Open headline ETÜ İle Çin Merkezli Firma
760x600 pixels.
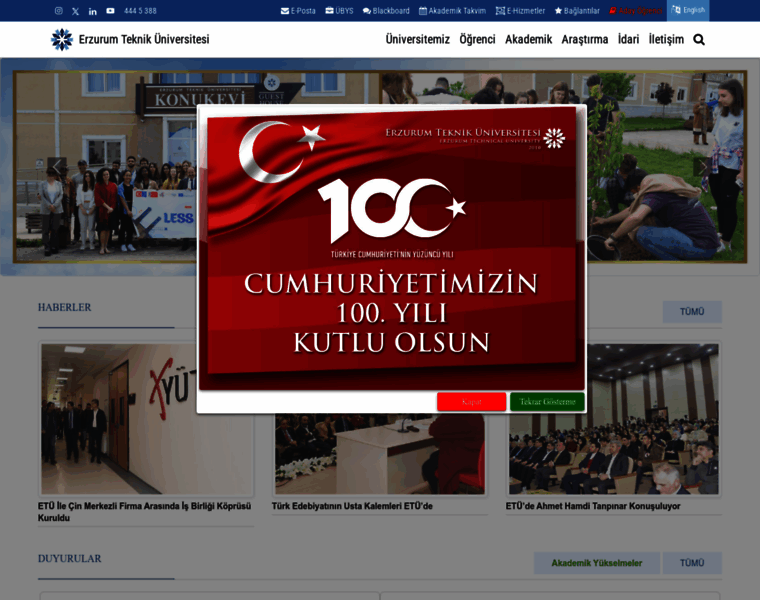[x=145, y=512]
